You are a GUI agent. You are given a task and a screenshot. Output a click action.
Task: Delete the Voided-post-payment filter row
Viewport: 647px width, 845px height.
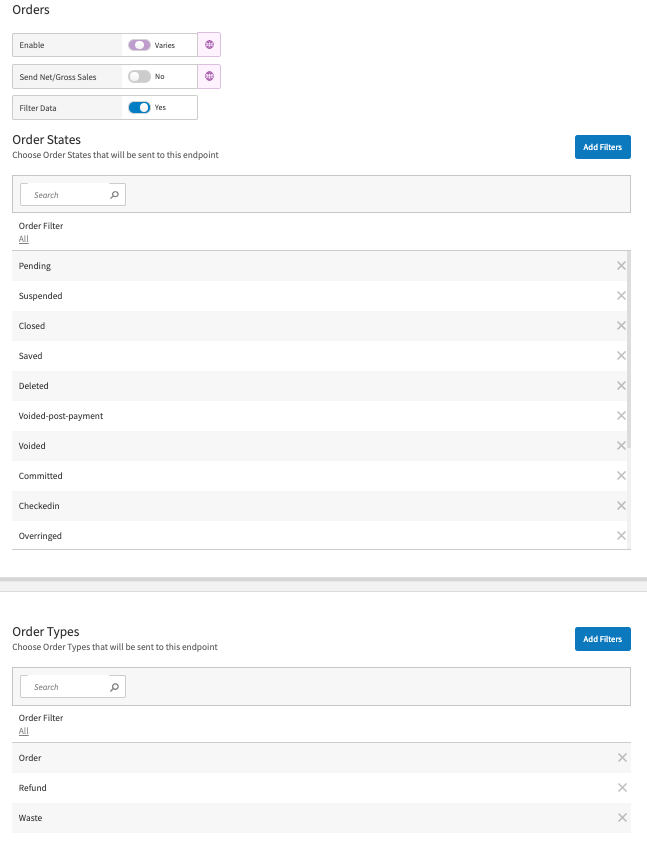click(621, 416)
